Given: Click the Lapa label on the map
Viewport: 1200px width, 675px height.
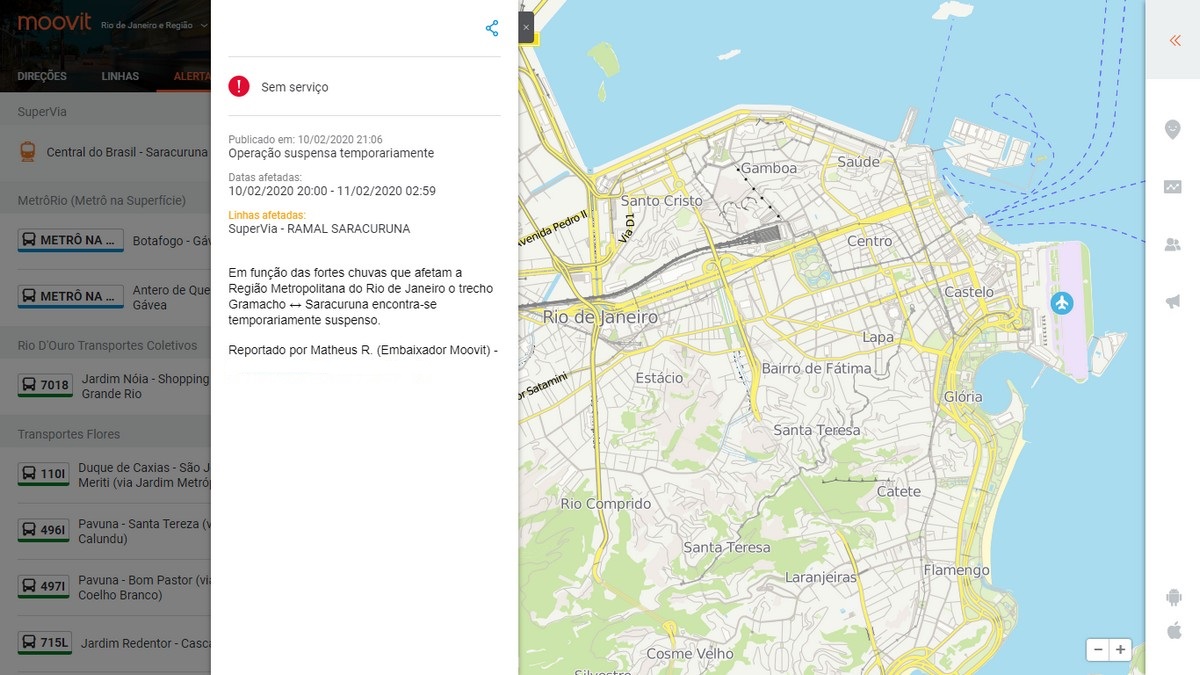Looking at the screenshot, I should 878,337.
